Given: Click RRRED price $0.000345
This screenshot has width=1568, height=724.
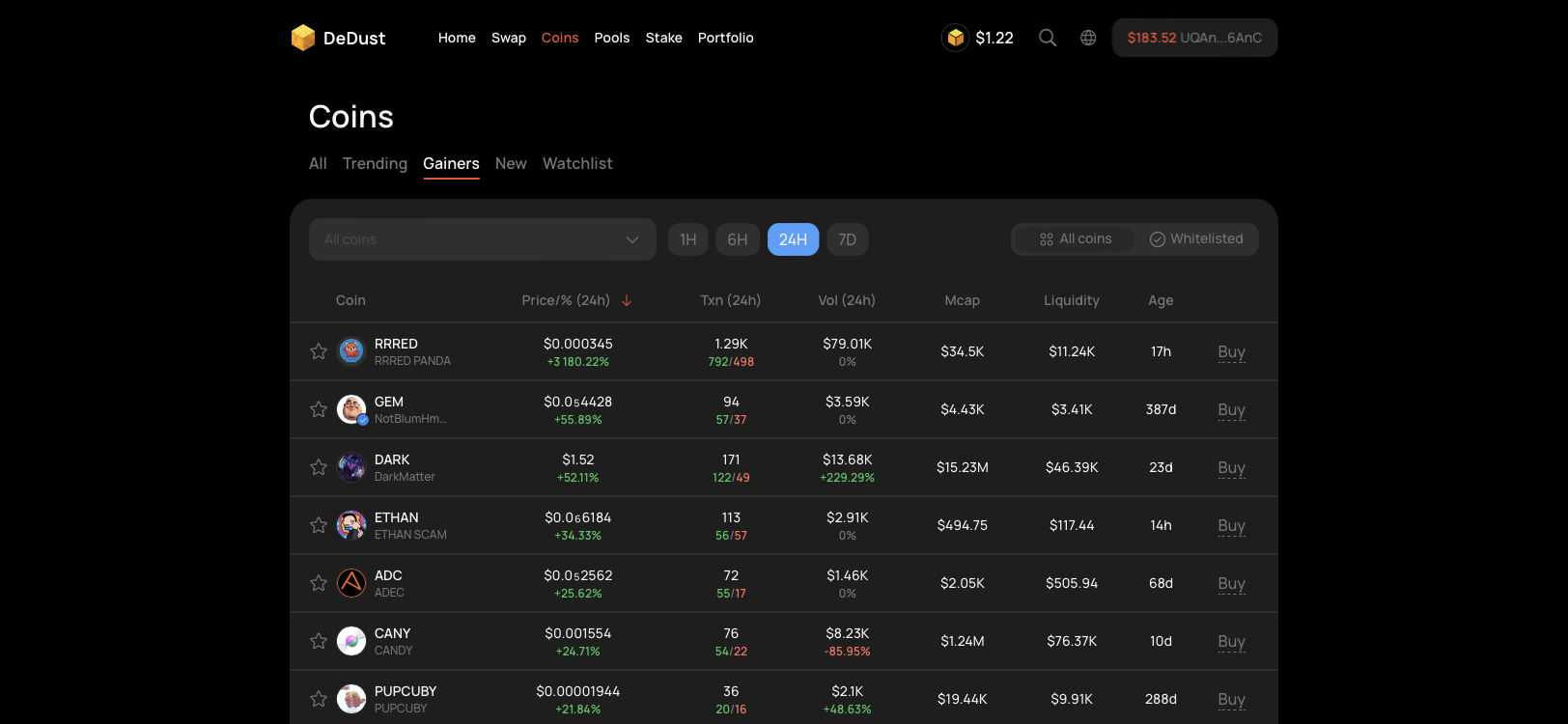Looking at the screenshot, I should pos(578,344).
